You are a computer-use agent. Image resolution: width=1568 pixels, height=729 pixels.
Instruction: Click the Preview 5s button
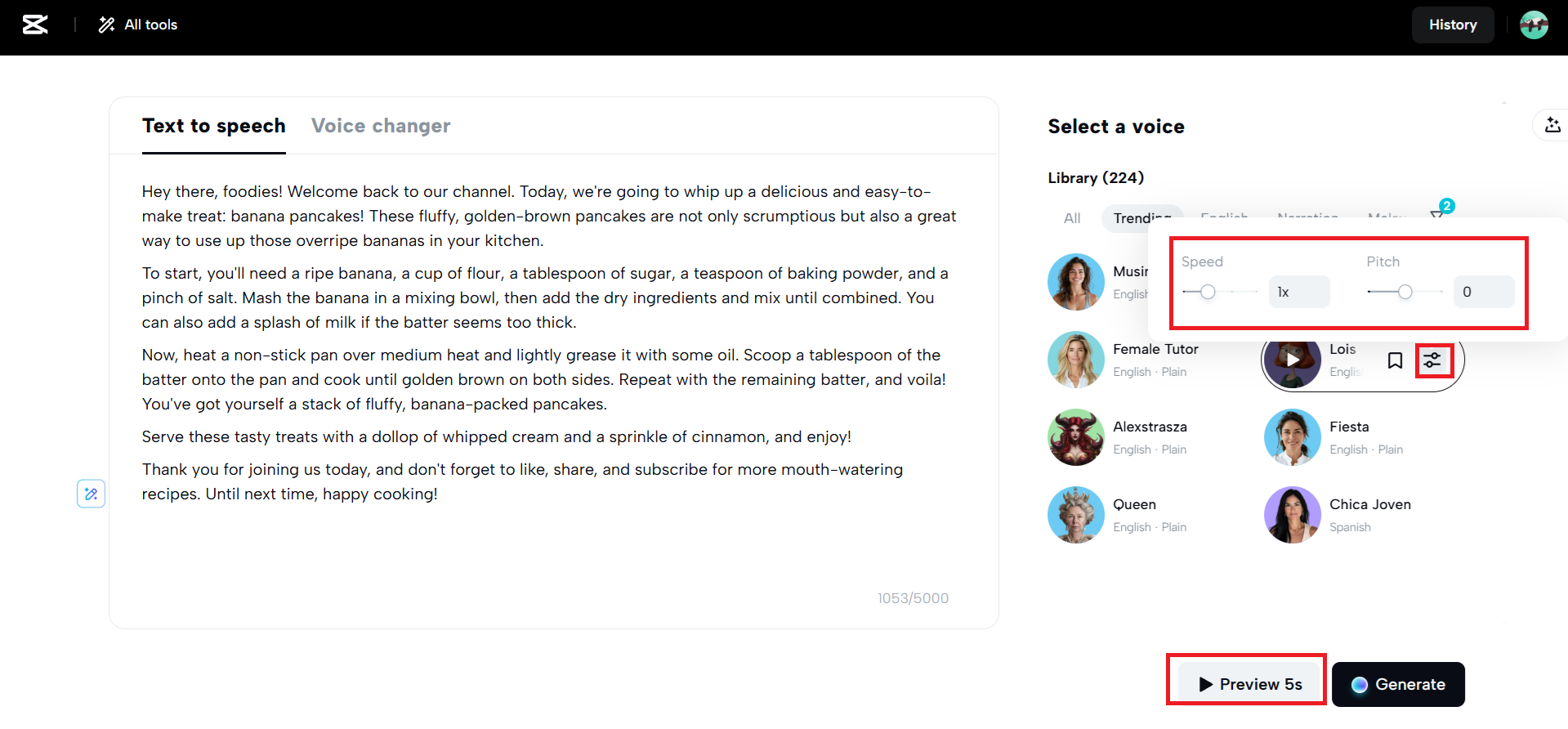[x=1250, y=684]
